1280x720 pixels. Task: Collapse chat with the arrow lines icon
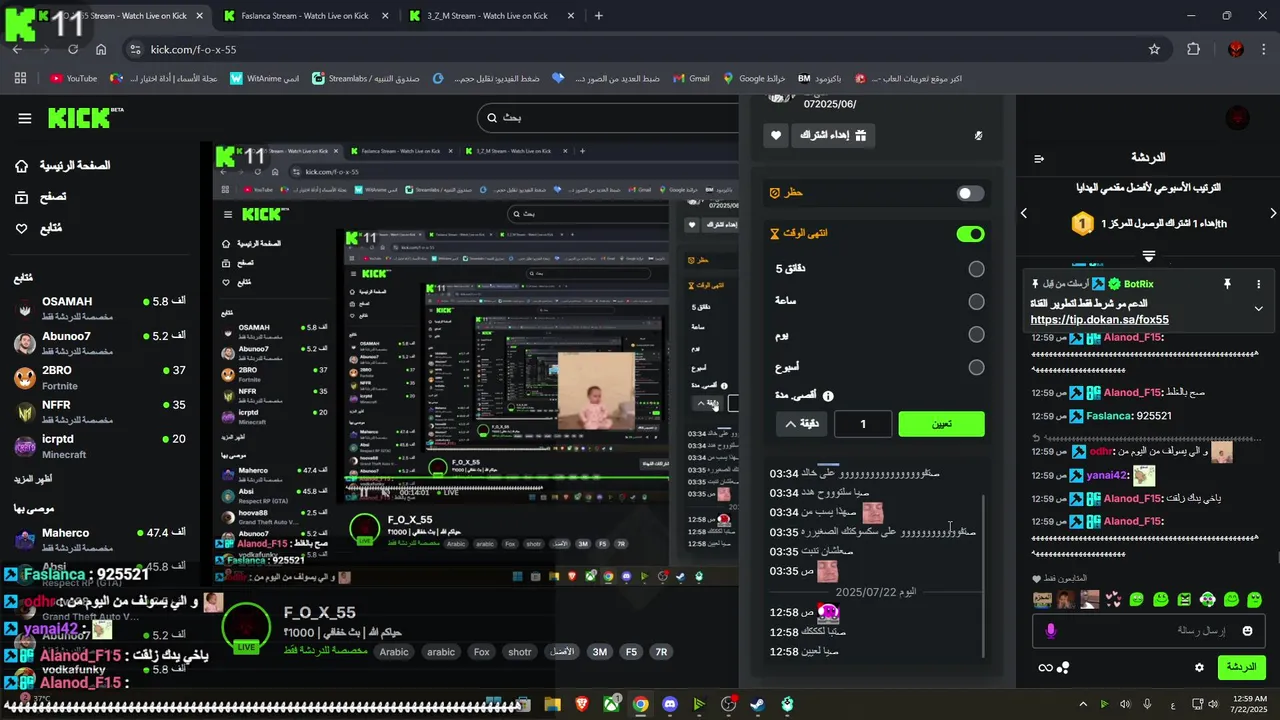pyautogui.click(x=1039, y=158)
